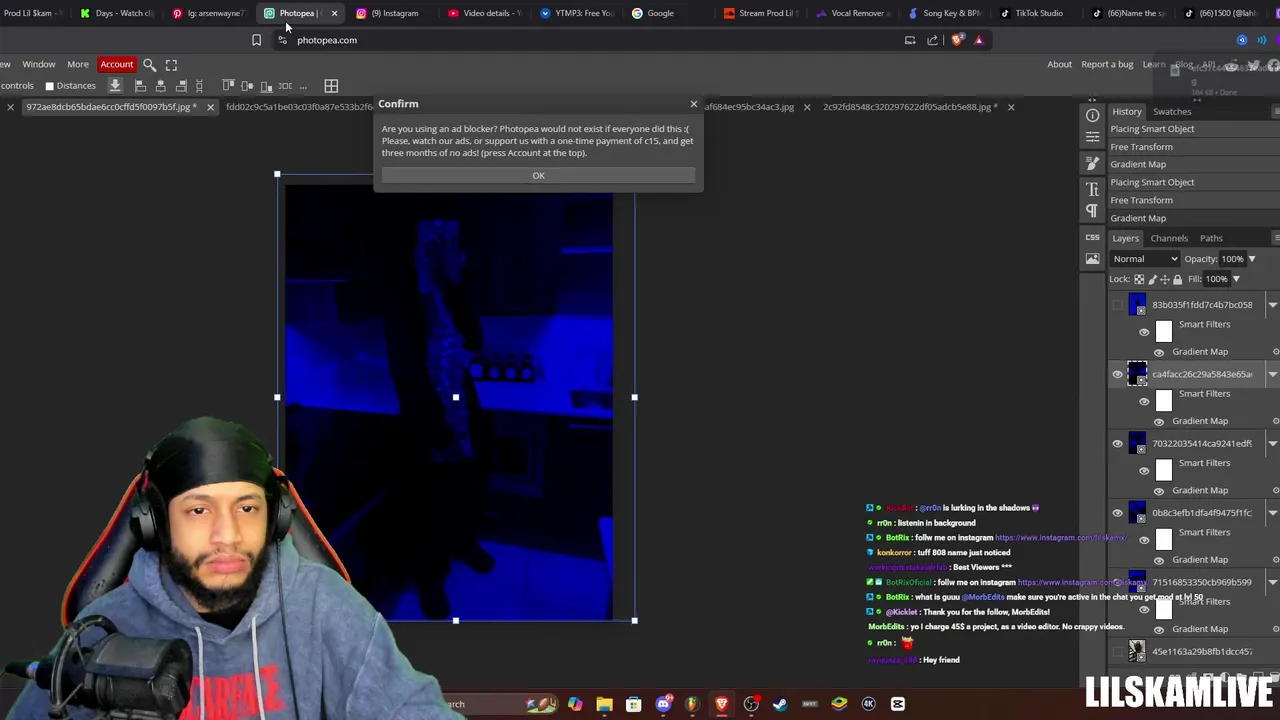
Task: Open the Character panel icon
Action: pyautogui.click(x=1092, y=189)
